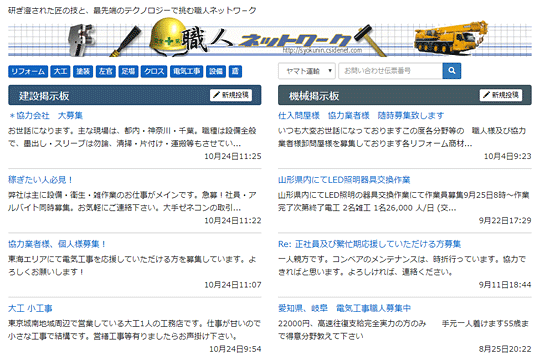Select the リフォーム category tag
Screen dimensions: 540x360
coord(28,71)
